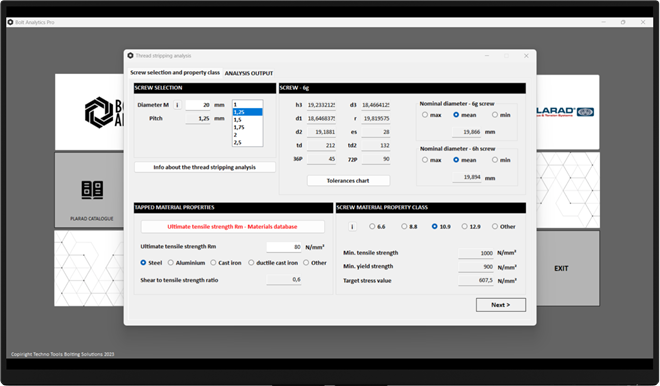Open the Tolerances chart
The height and width of the screenshot is (386, 660).
click(x=348, y=181)
